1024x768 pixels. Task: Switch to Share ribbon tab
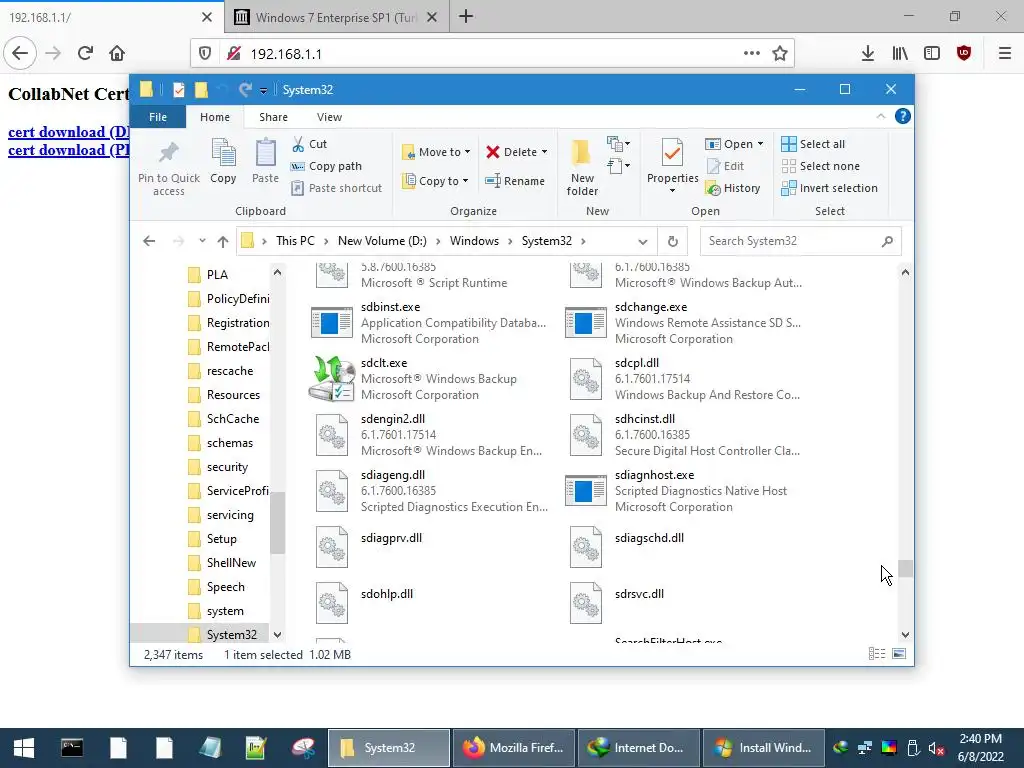tap(273, 117)
